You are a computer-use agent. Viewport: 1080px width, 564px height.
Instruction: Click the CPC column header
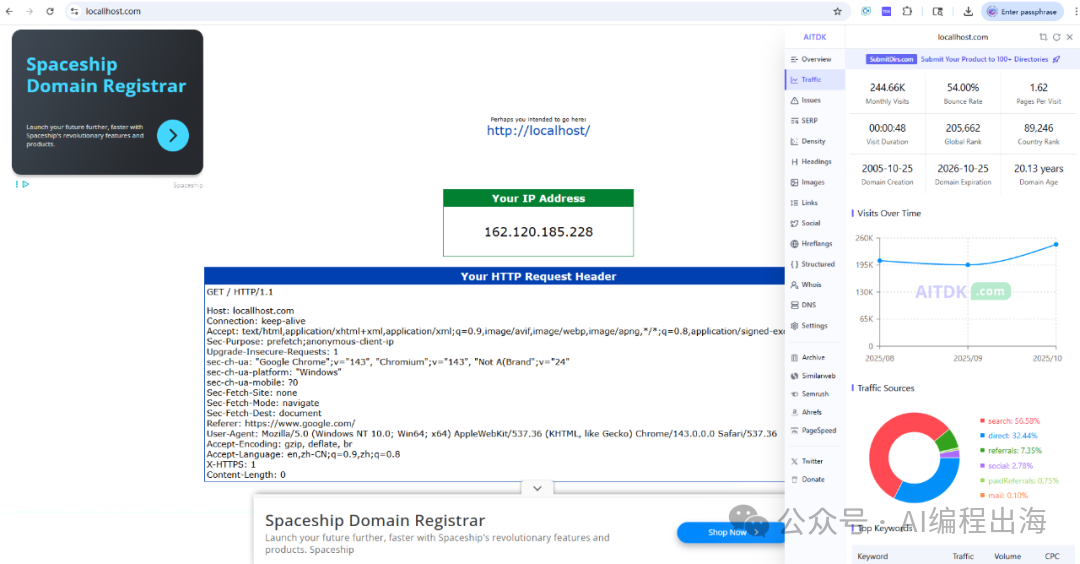pyautogui.click(x=1052, y=556)
